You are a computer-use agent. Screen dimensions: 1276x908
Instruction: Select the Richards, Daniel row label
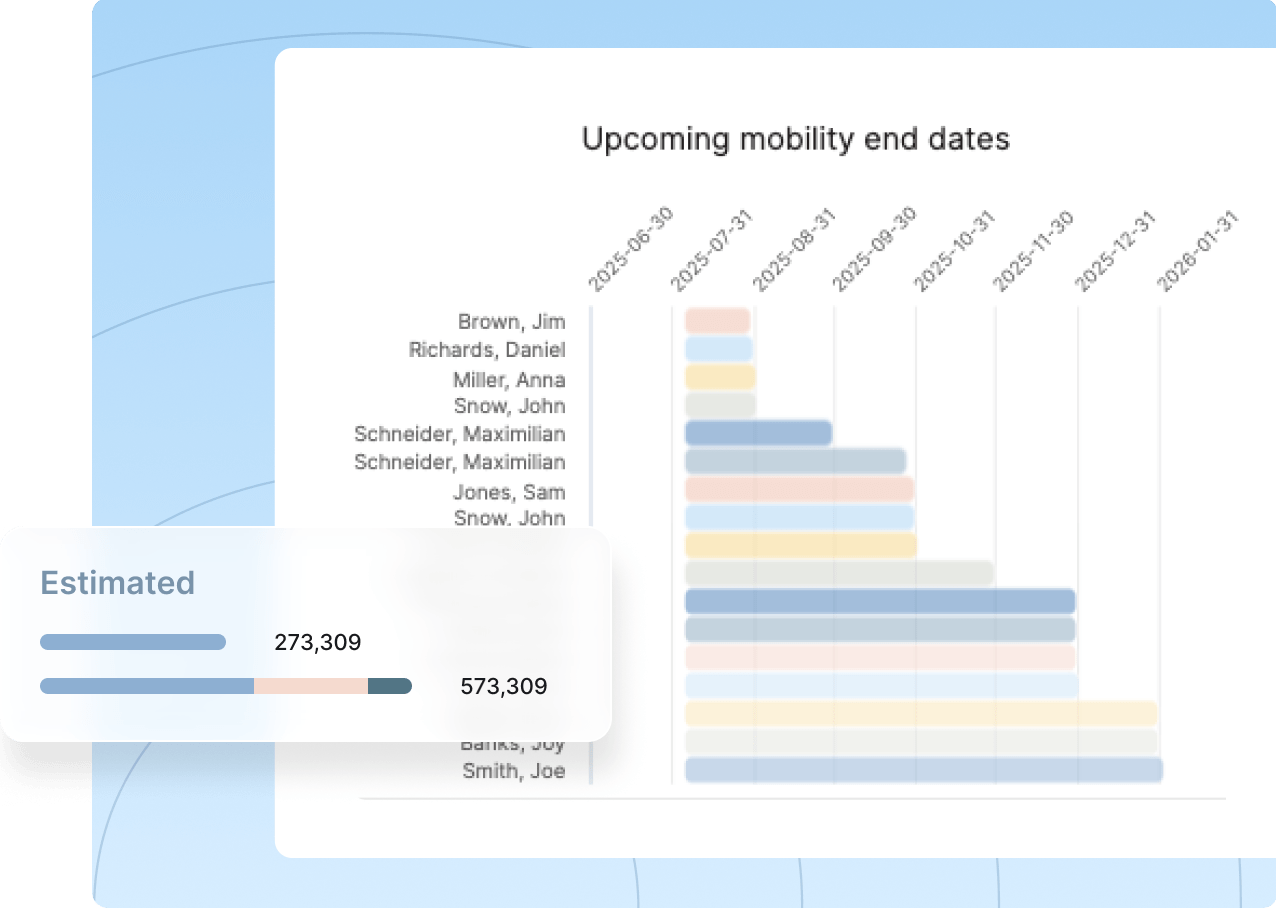tap(487, 350)
